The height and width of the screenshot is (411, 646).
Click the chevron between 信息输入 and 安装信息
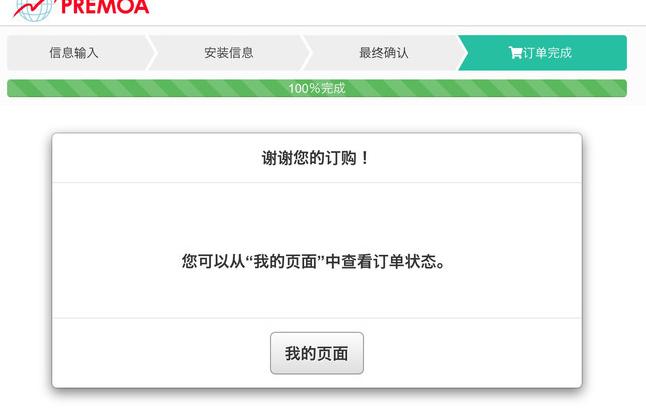click(151, 53)
